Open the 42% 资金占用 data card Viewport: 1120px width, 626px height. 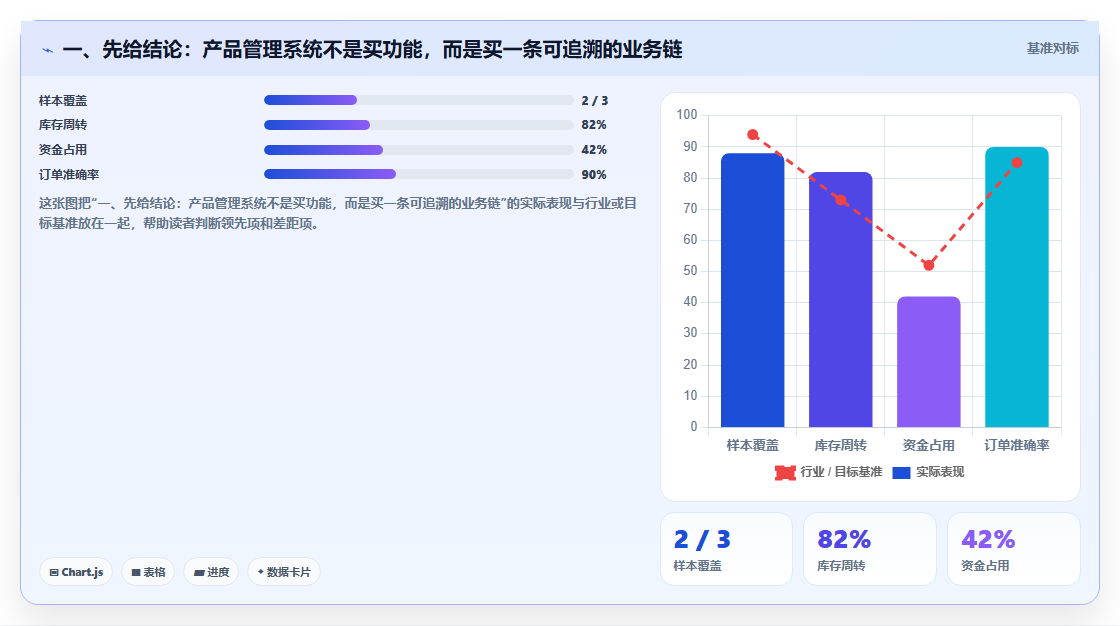coord(1014,549)
